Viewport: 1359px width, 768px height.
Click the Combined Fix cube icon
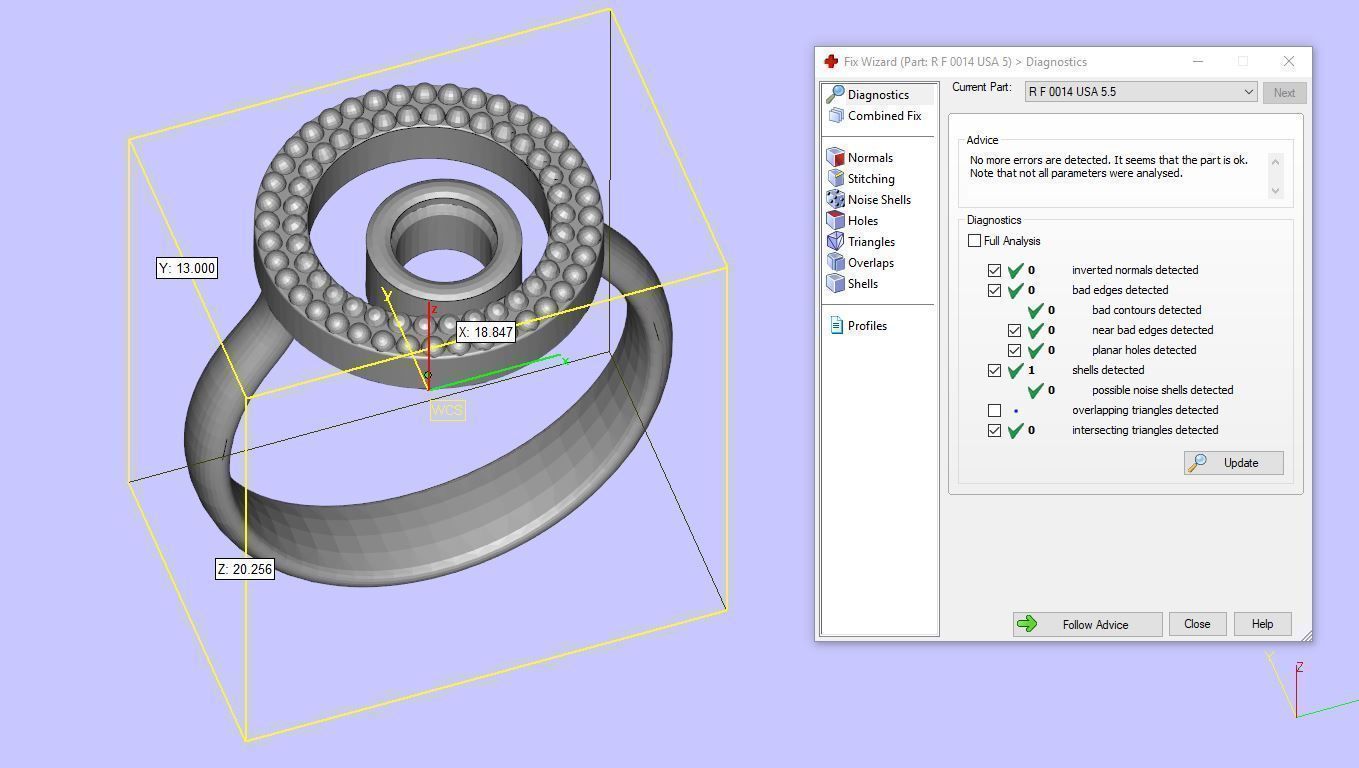(x=836, y=116)
